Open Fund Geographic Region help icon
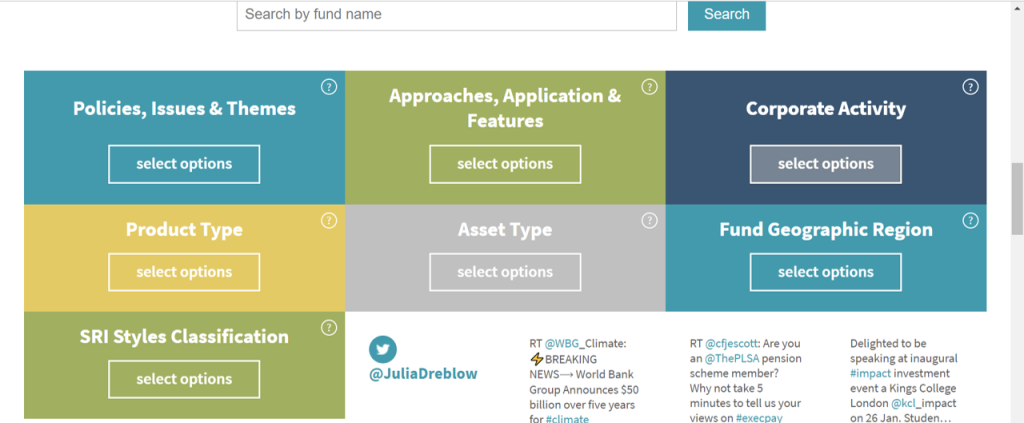Image resolution: width=1024 pixels, height=423 pixels. click(970, 220)
